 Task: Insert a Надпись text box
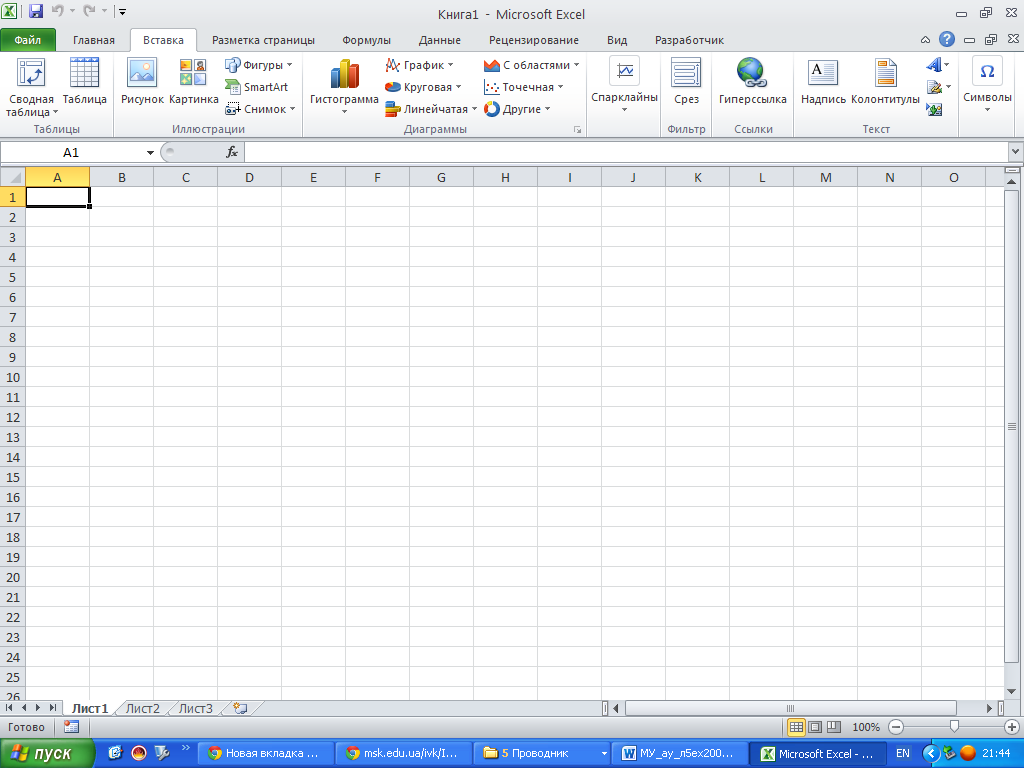[823, 81]
